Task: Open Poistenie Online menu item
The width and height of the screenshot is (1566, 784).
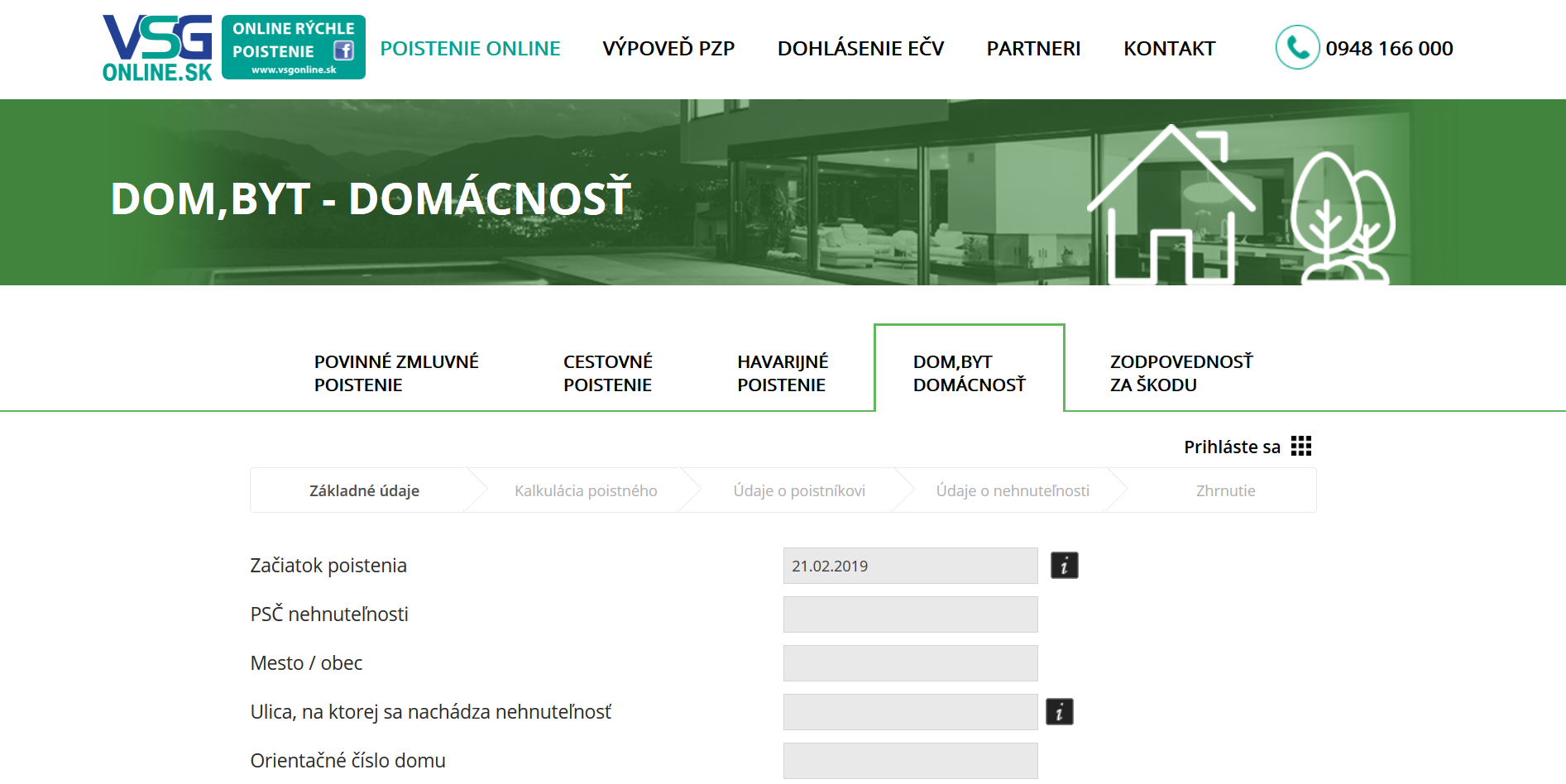Action: (x=470, y=49)
